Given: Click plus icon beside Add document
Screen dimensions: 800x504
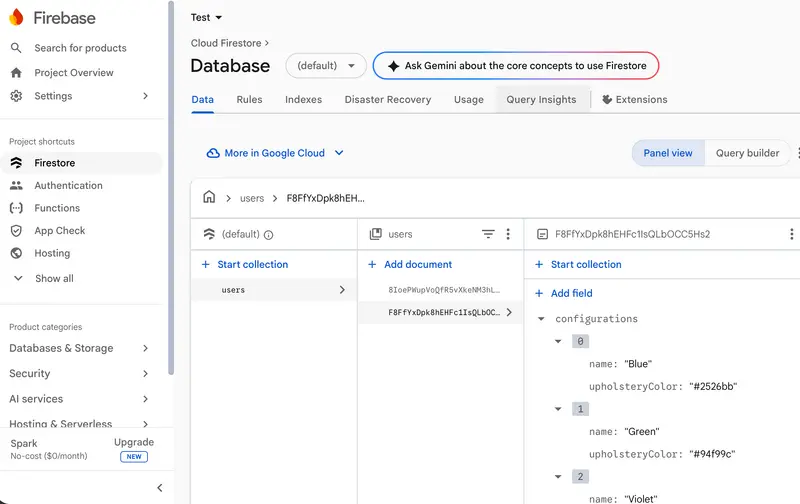Looking at the screenshot, I should click(x=372, y=264).
